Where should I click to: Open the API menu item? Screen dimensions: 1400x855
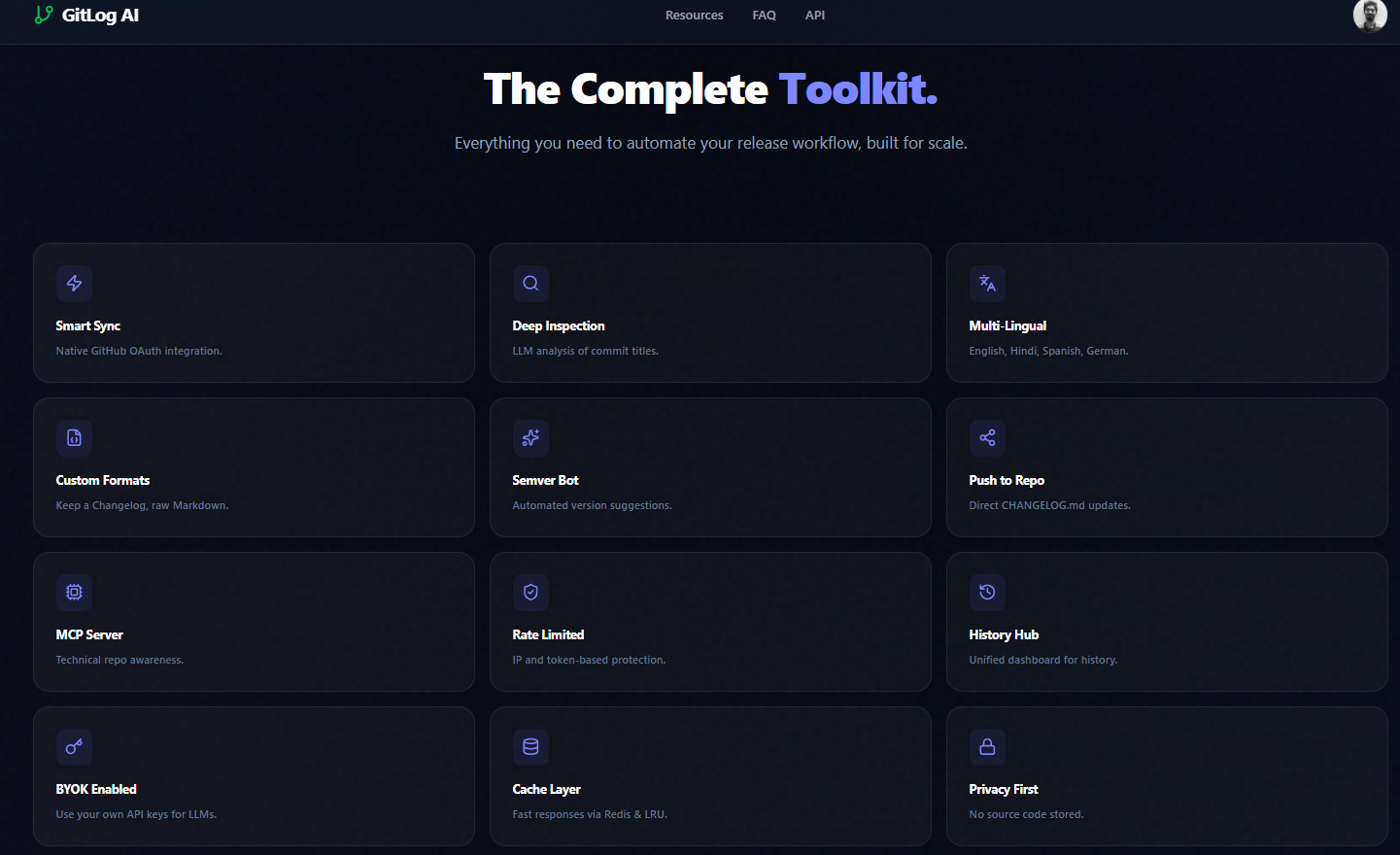(x=815, y=15)
